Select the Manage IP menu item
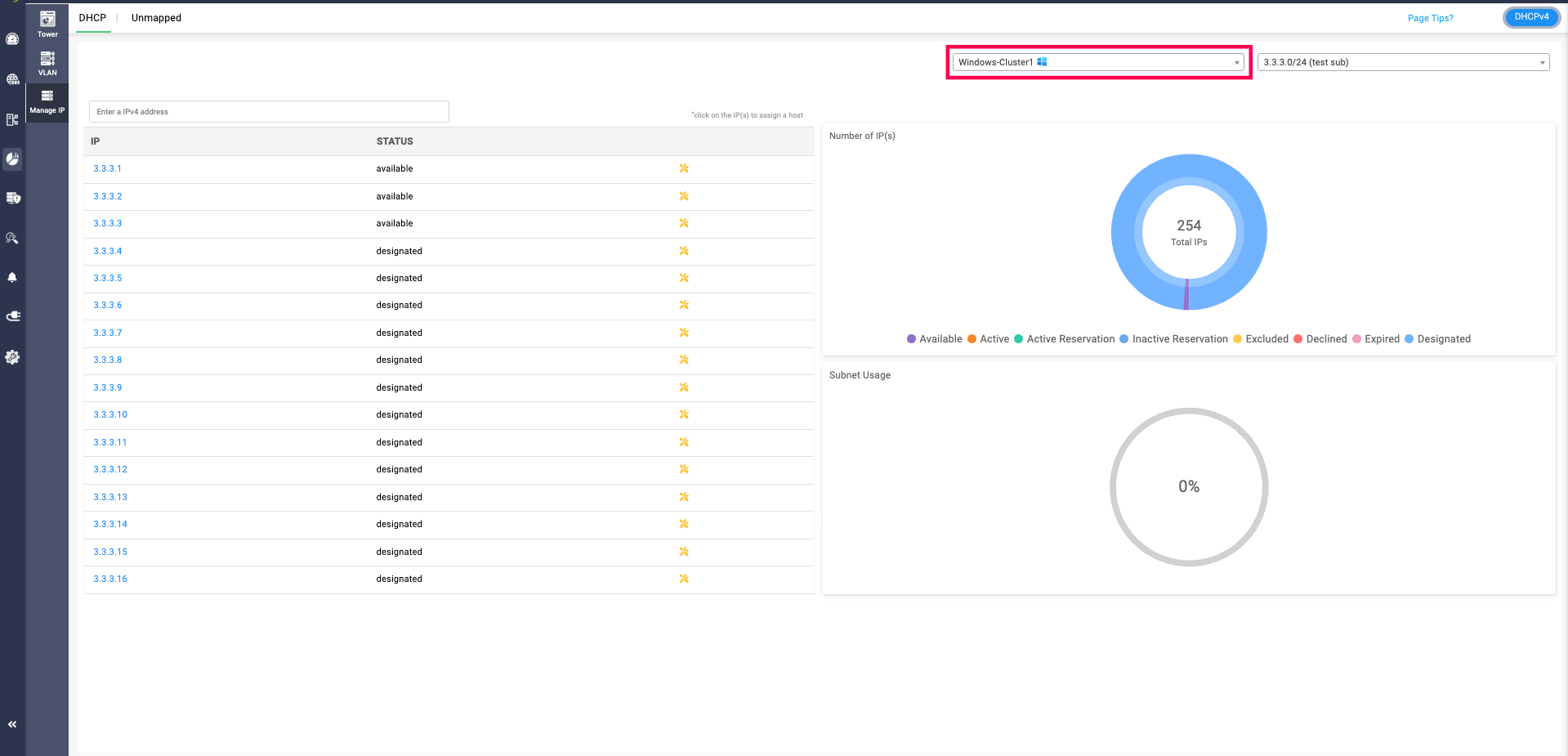 [47, 102]
